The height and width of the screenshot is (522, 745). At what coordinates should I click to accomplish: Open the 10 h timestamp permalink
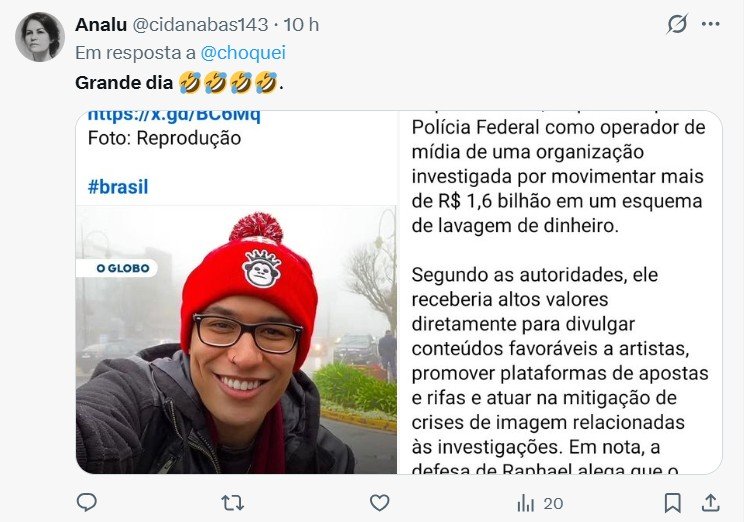301,25
